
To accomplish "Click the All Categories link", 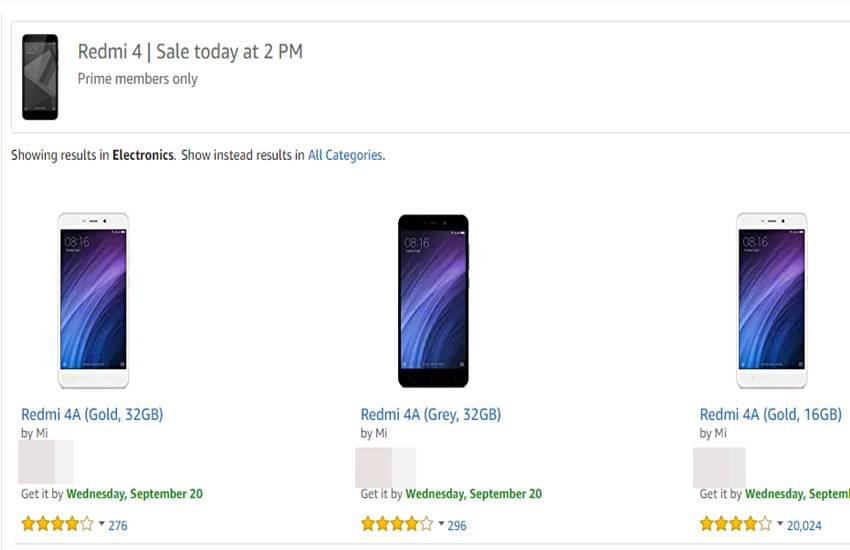I will coord(345,155).
